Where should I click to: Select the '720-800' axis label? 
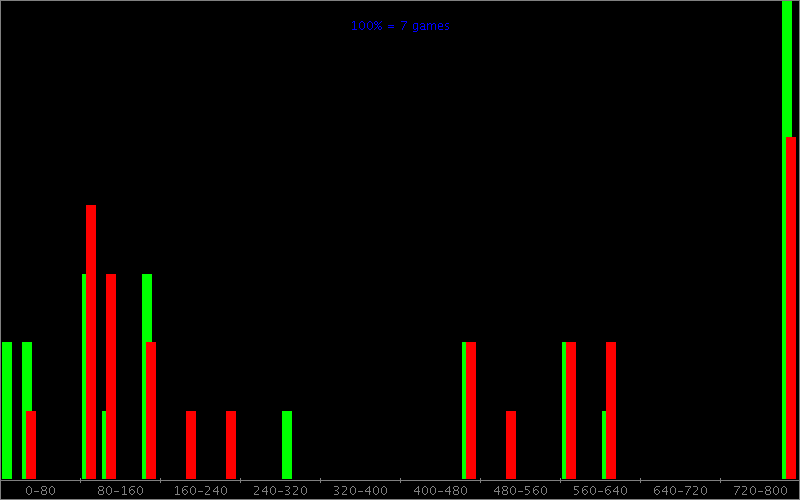pyautogui.click(x=760, y=491)
